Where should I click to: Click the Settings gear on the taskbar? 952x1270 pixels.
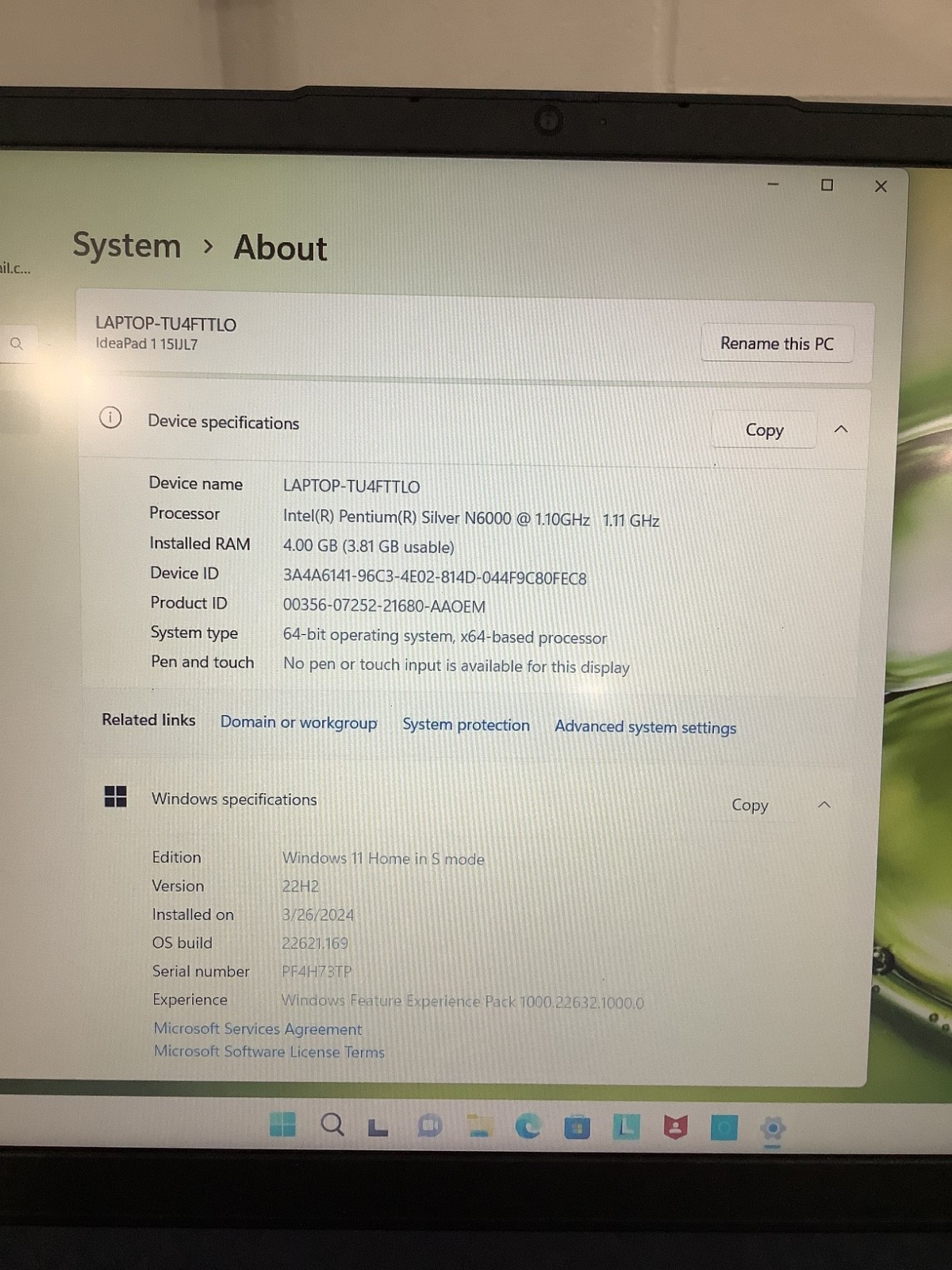(773, 1128)
